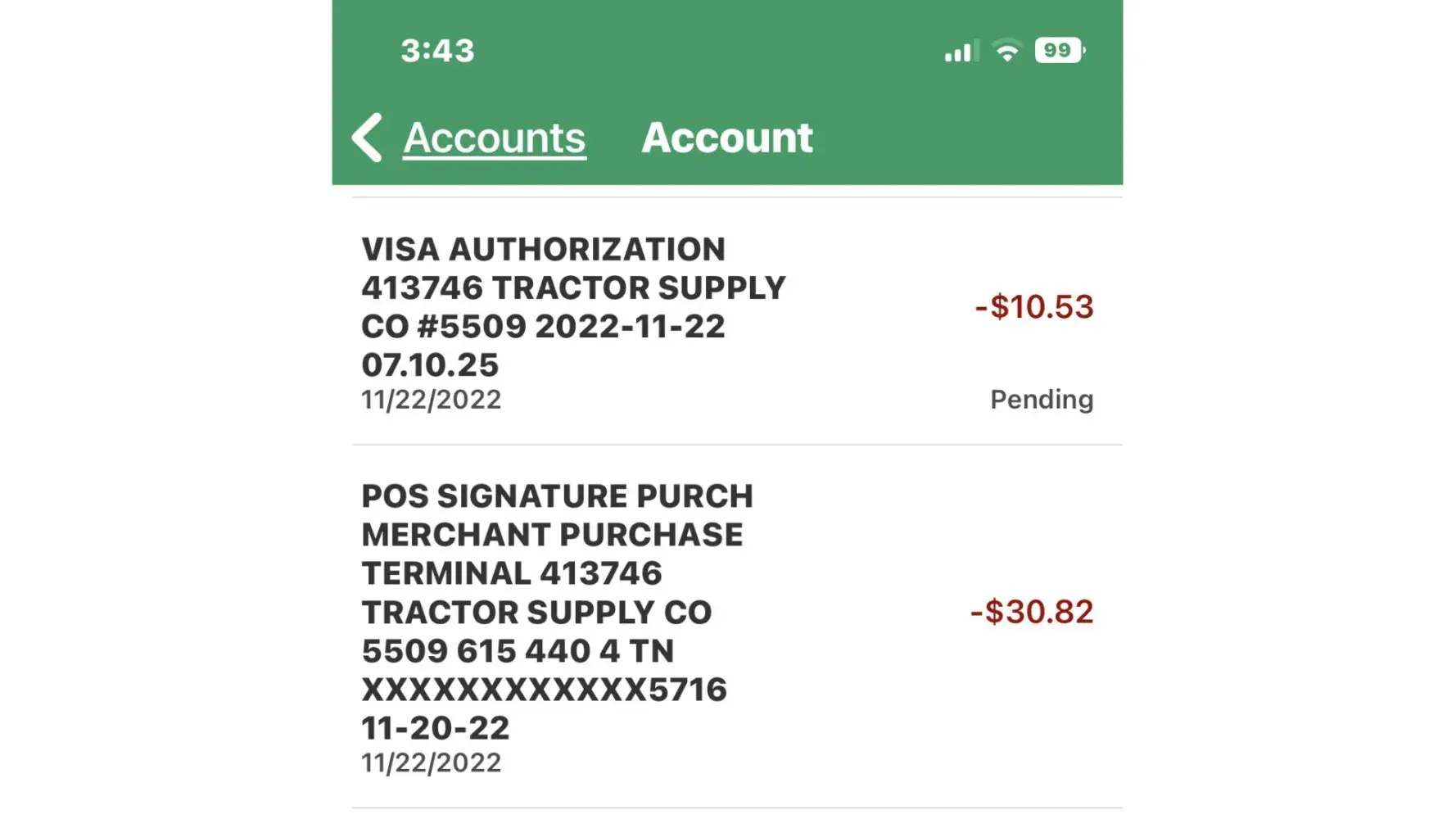Tap the Wi-Fi status icon
The height and width of the screenshot is (819, 1456).
point(1007,51)
